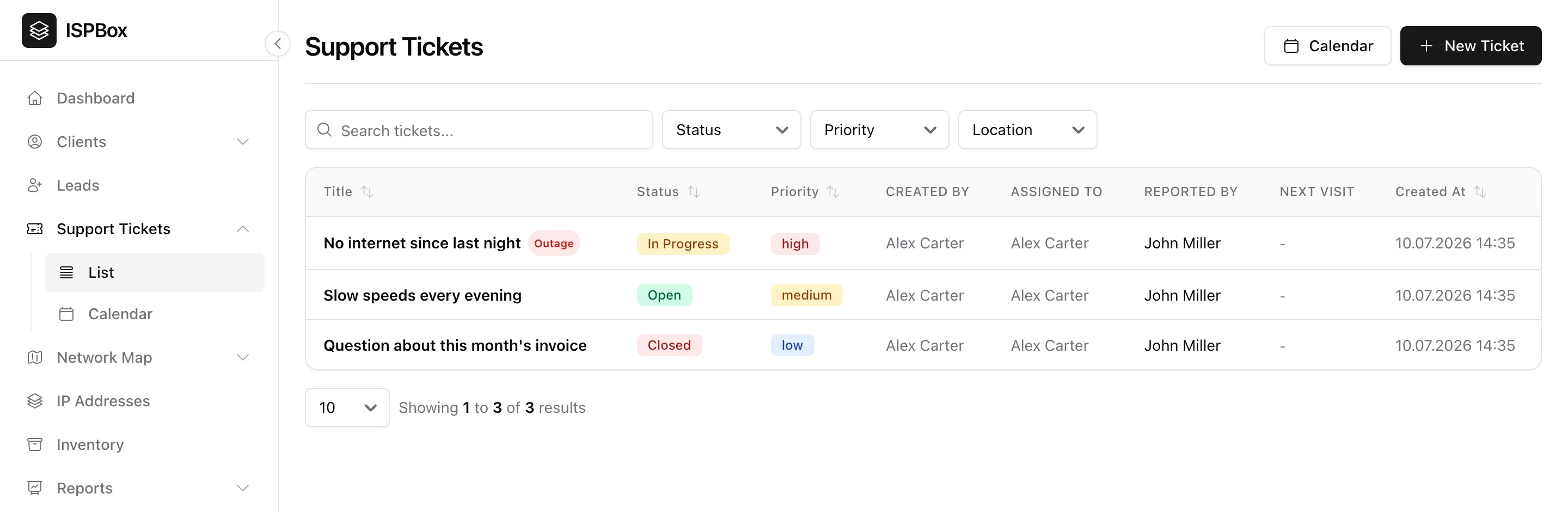Click the Calendar button in the header
The height and width of the screenshot is (512, 1568).
[1327, 46]
